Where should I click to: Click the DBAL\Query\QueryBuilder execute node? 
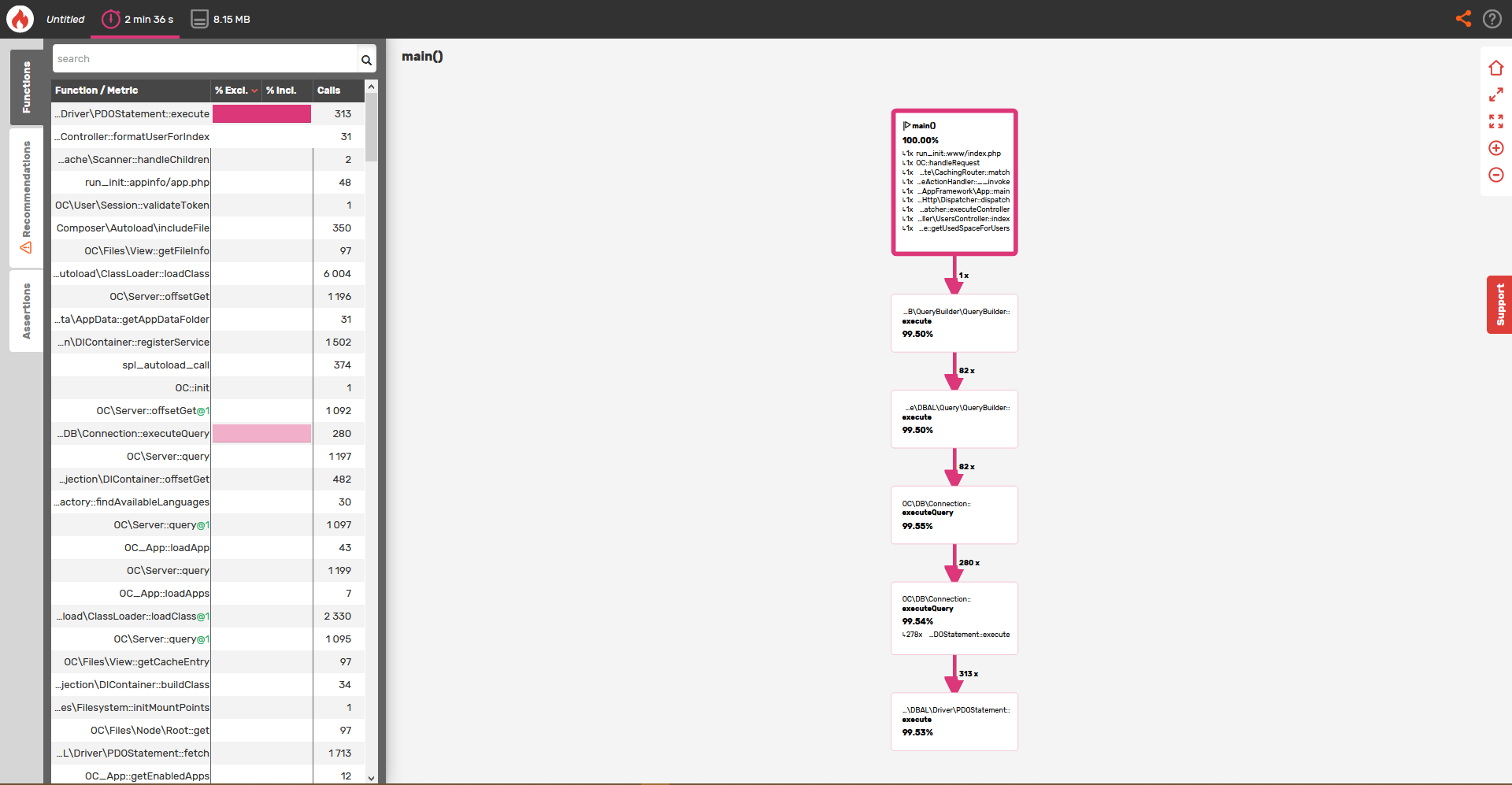pyautogui.click(x=954, y=419)
